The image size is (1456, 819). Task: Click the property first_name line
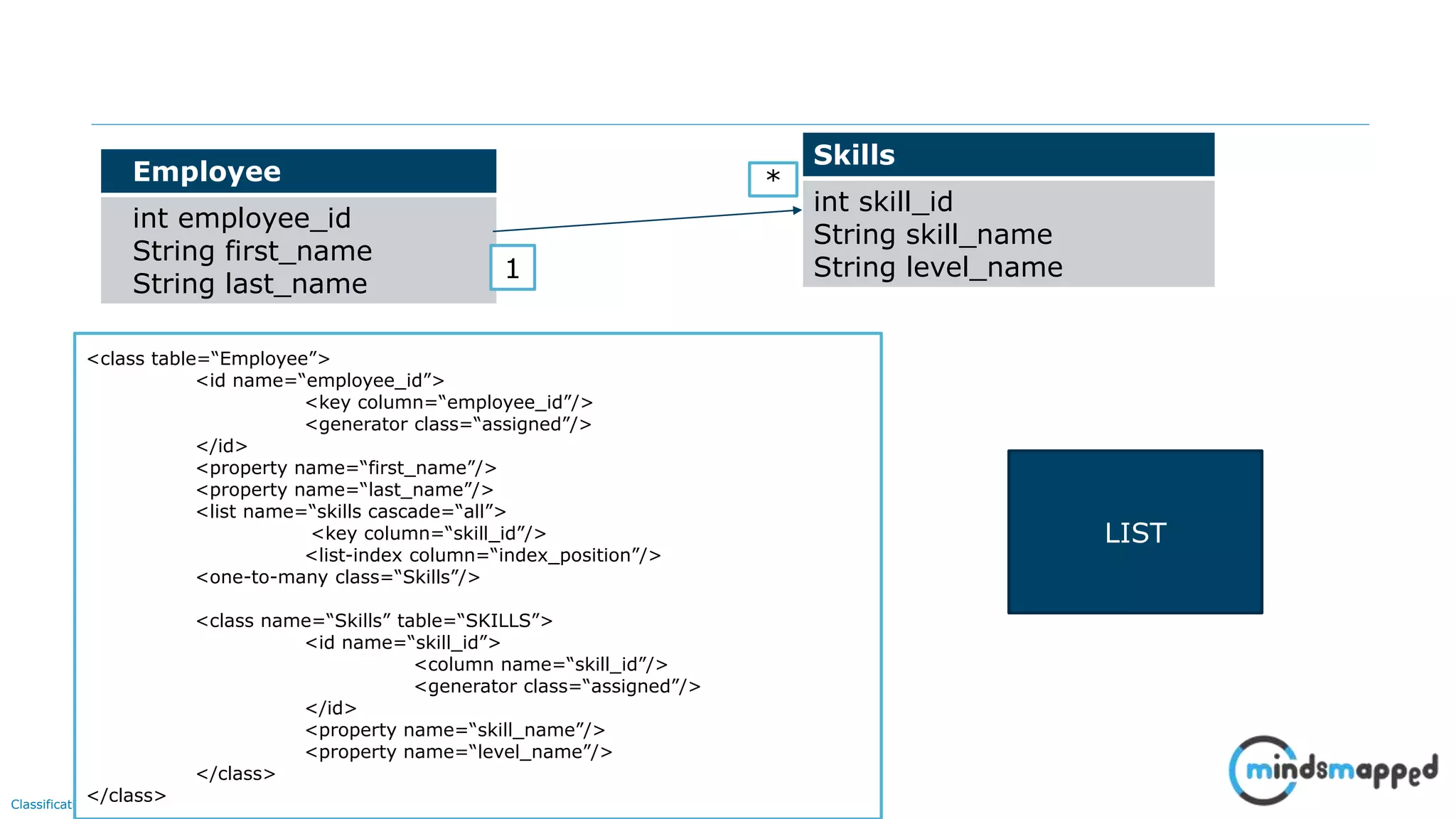point(346,469)
